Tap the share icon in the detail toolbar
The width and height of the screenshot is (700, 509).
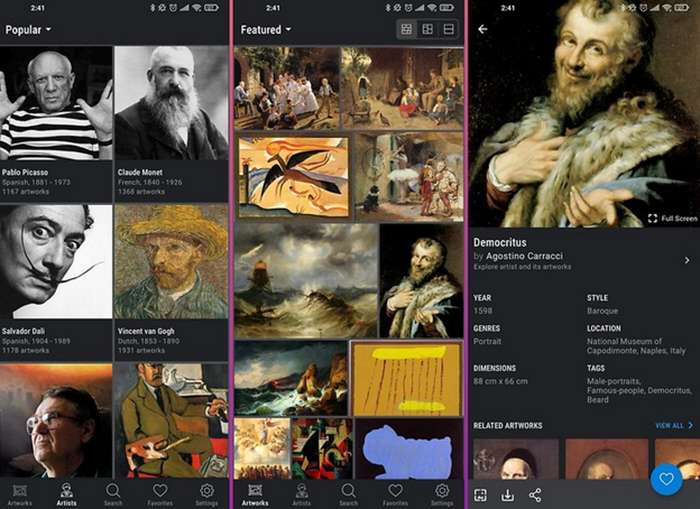[535, 495]
